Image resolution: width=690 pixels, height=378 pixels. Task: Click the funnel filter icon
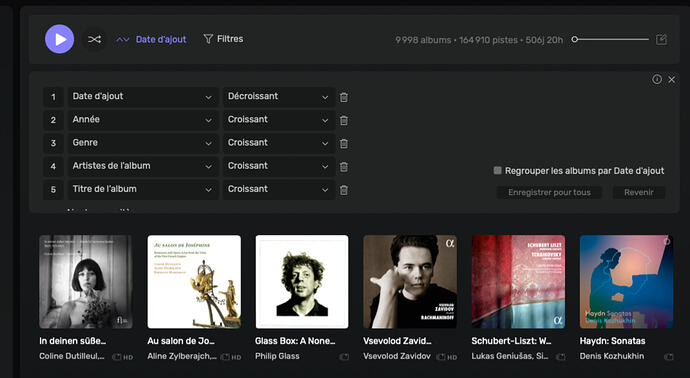tap(208, 39)
